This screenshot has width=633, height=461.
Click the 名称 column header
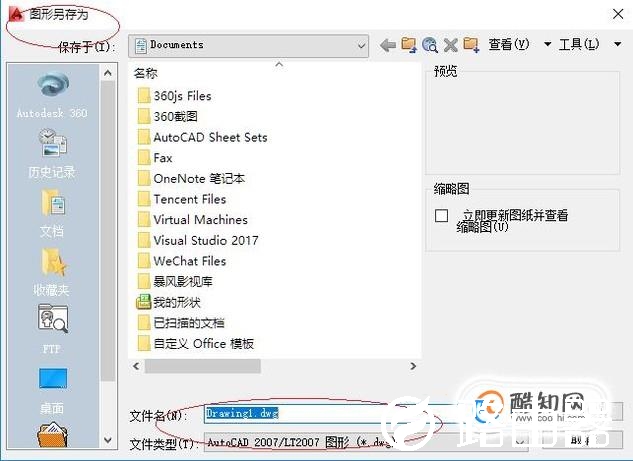[x=146, y=73]
